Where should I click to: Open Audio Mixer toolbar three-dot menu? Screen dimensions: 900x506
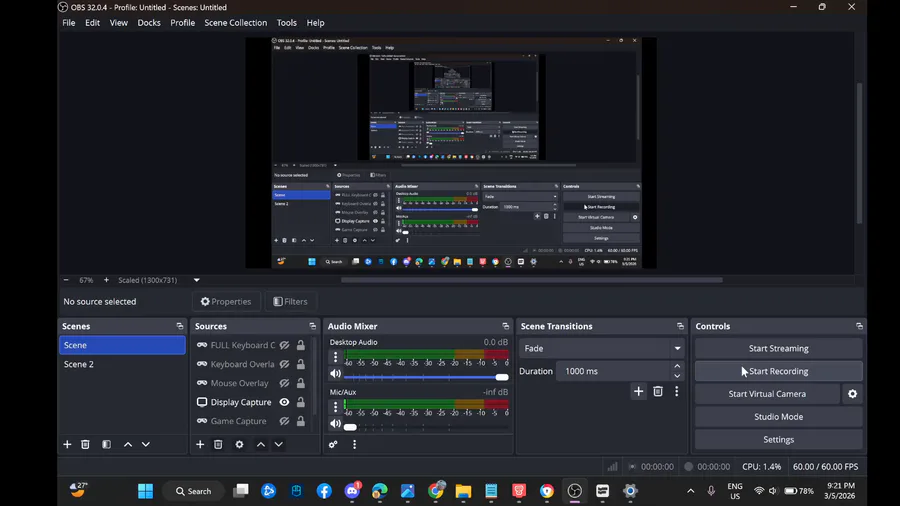(x=354, y=444)
